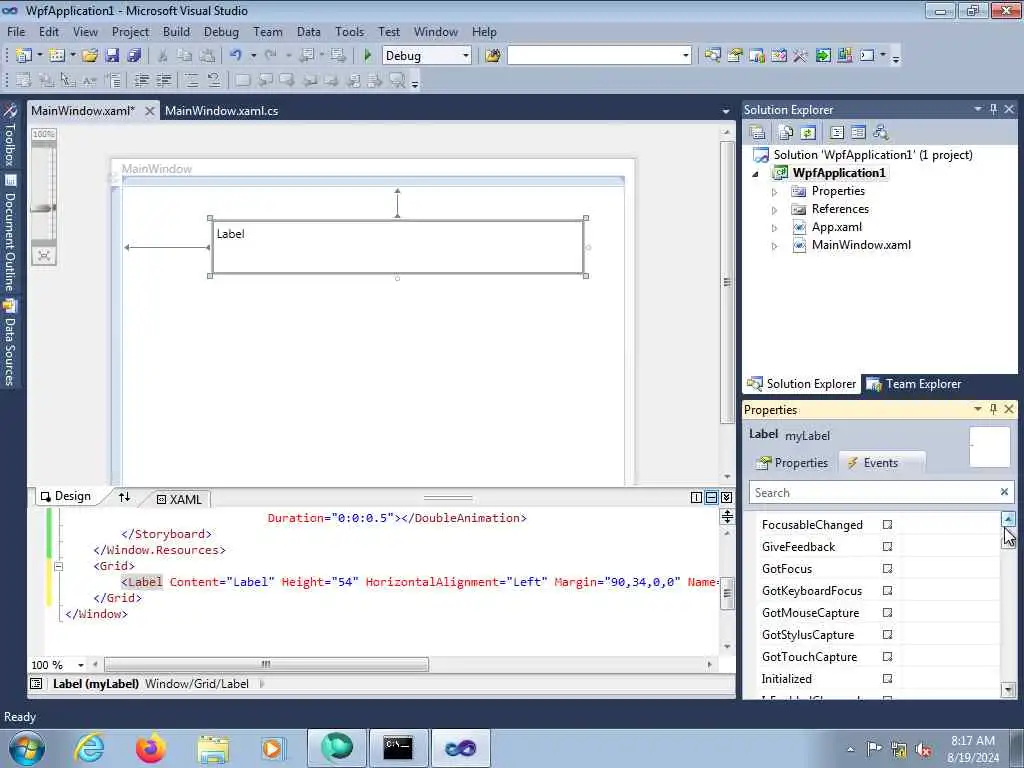1024x768 pixels.
Task: Open the Toolbox side panel
Action: point(10,134)
